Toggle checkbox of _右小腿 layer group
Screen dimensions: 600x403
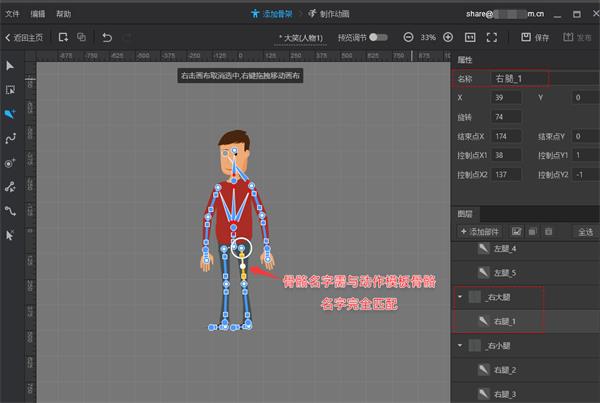point(475,346)
